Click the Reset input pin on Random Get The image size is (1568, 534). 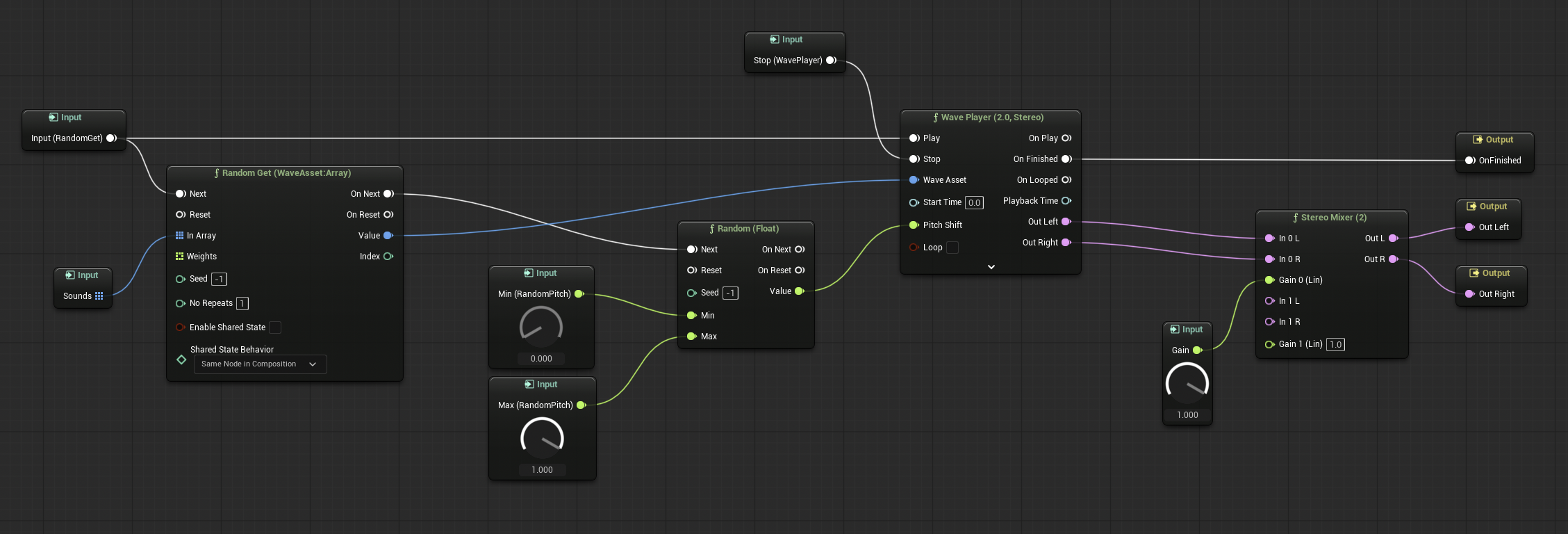coord(181,215)
